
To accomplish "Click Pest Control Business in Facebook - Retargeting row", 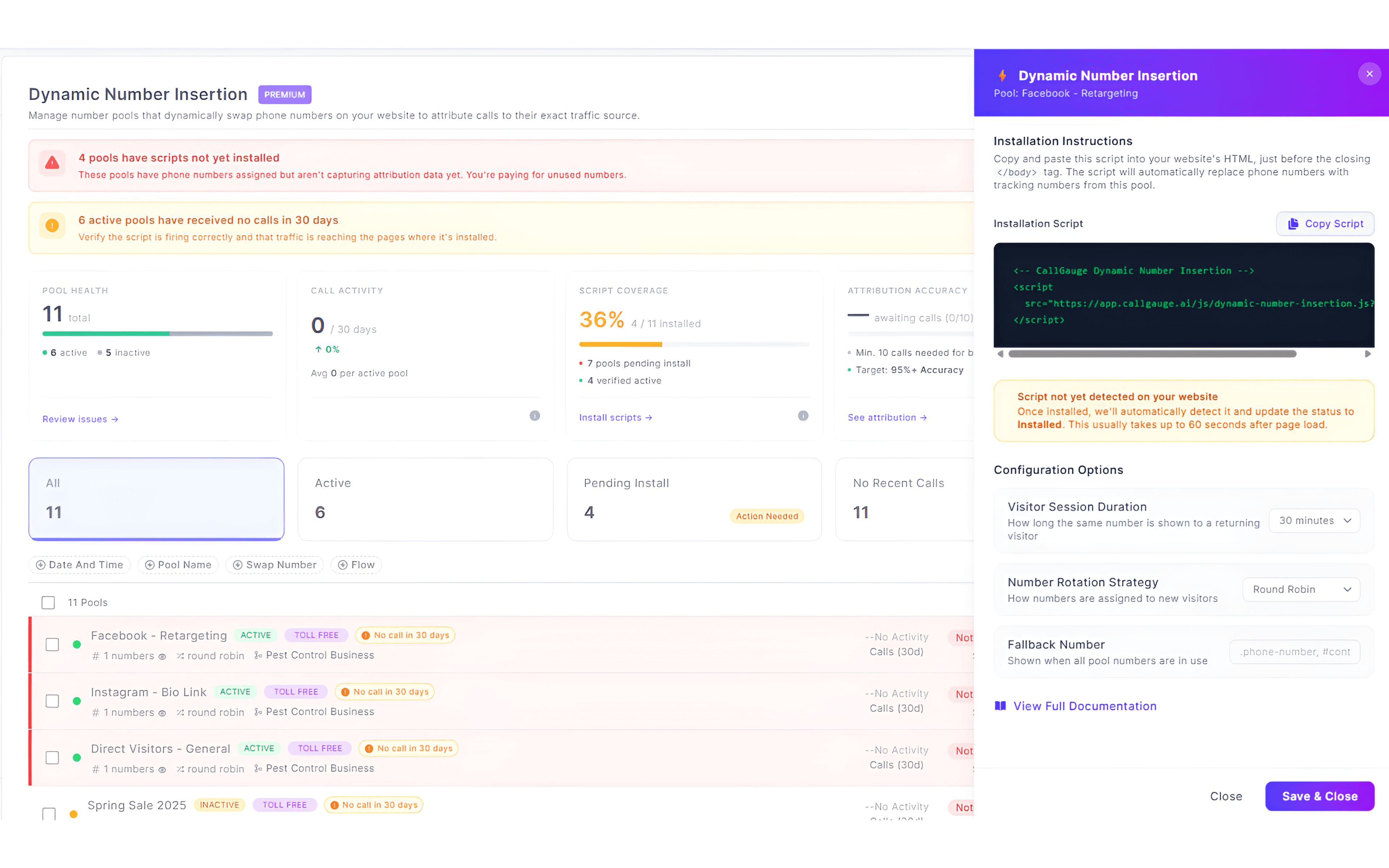I will (320, 655).
